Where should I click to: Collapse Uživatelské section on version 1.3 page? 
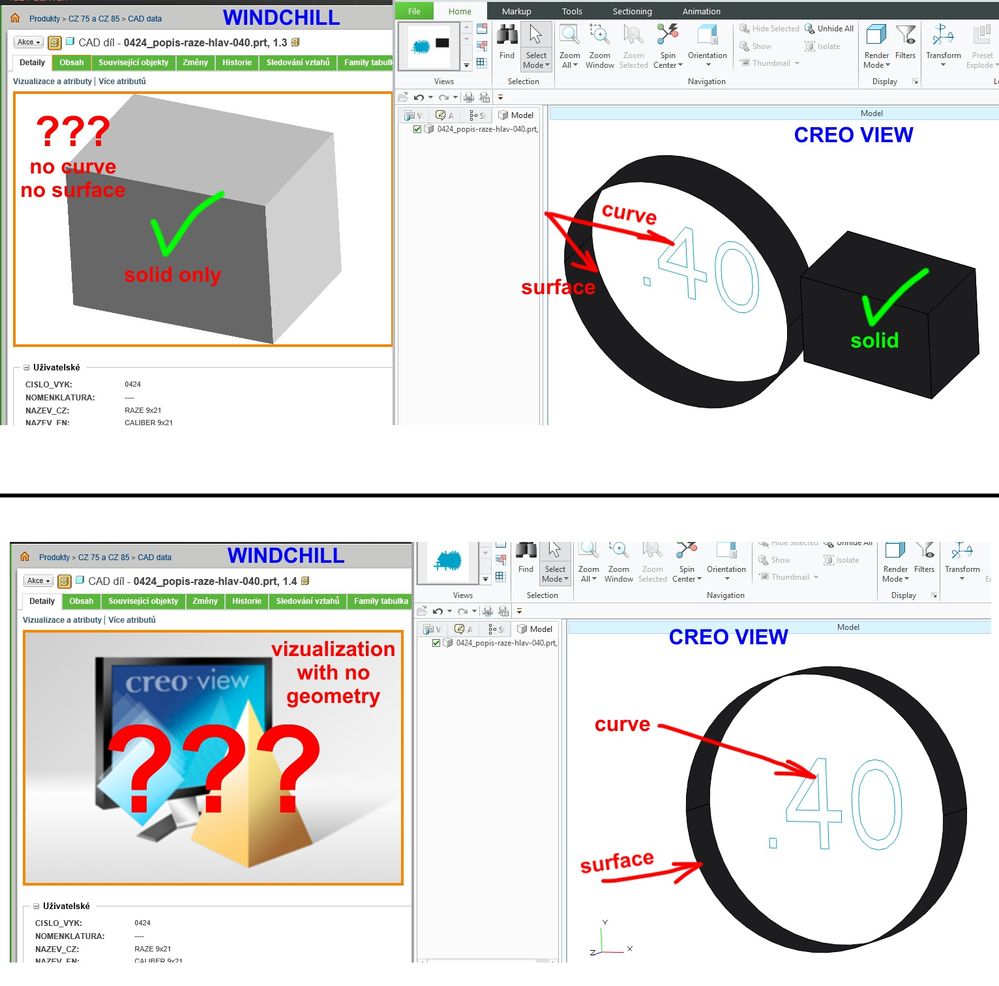[x=27, y=368]
